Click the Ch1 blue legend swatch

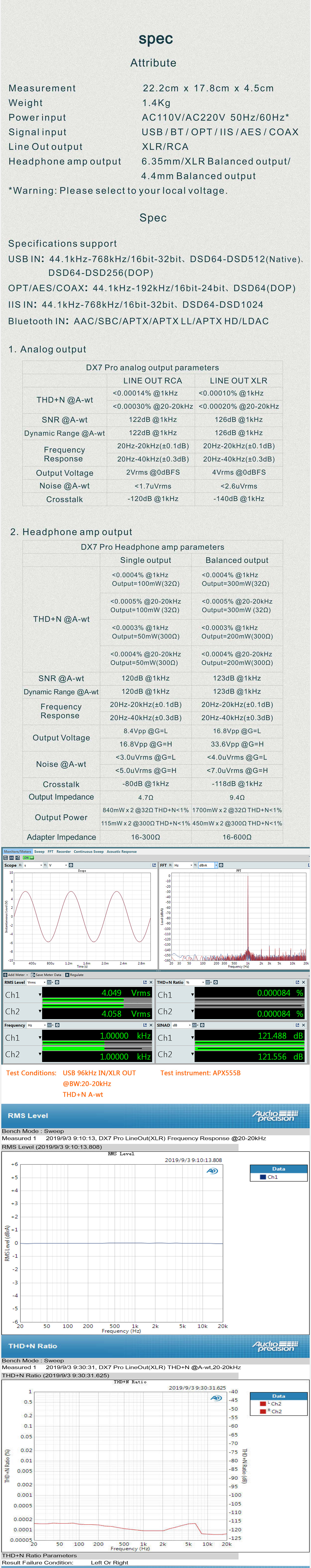[263, 1177]
